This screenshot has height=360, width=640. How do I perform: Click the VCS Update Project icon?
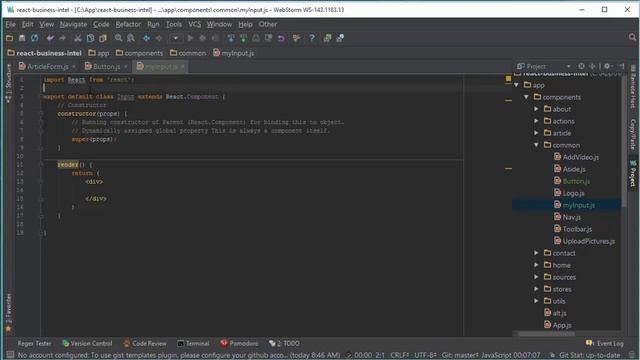pos(231,38)
